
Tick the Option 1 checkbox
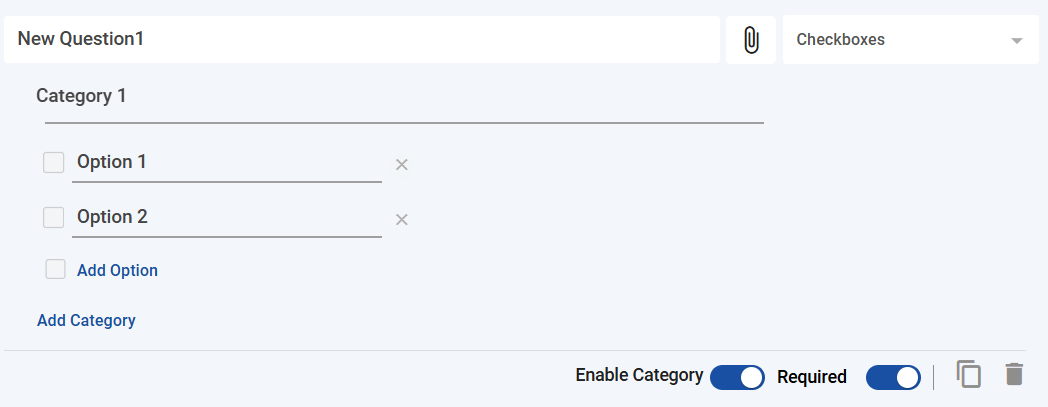pyautogui.click(x=54, y=162)
